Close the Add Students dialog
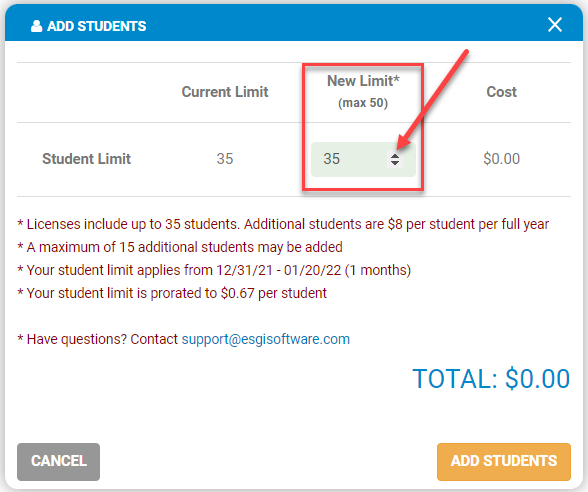The width and height of the screenshot is (588, 492). [555, 25]
